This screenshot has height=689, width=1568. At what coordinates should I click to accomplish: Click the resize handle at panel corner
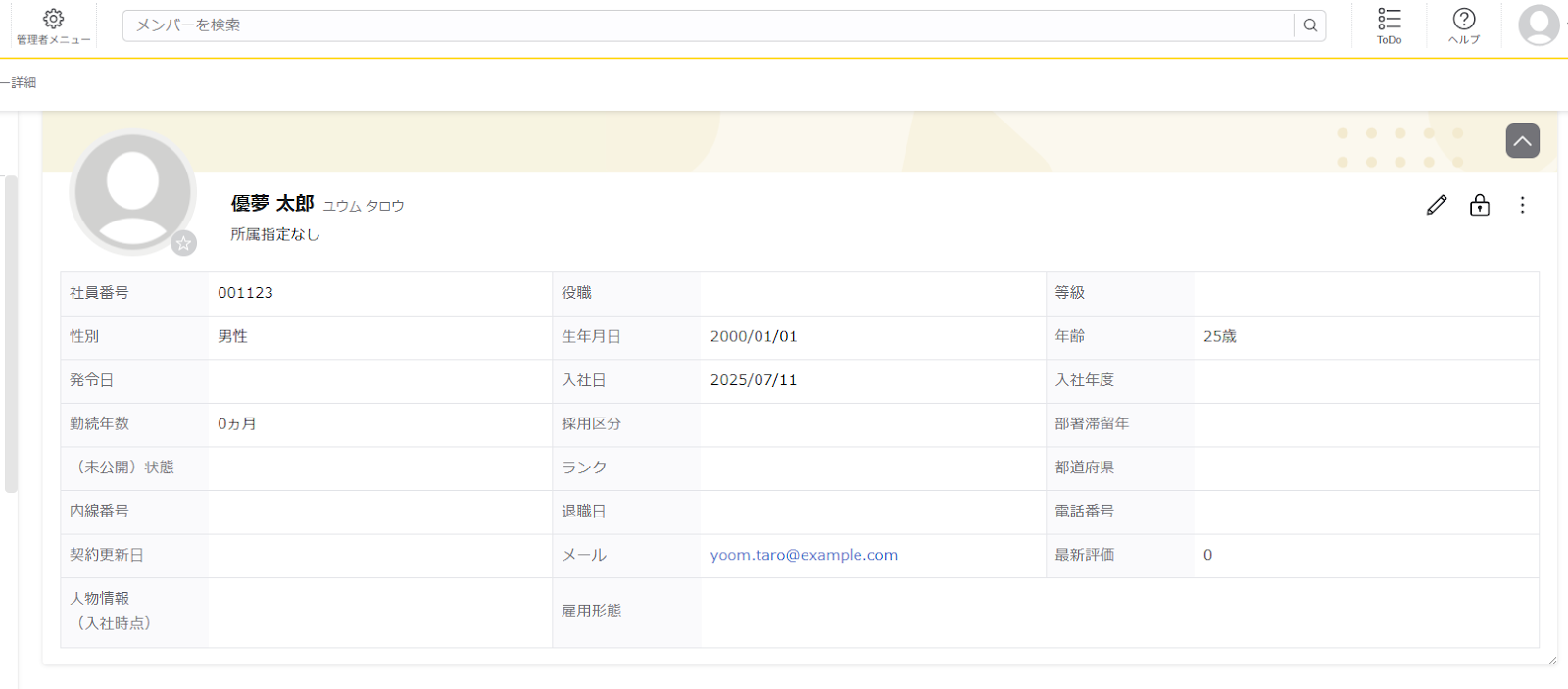tap(1552, 661)
